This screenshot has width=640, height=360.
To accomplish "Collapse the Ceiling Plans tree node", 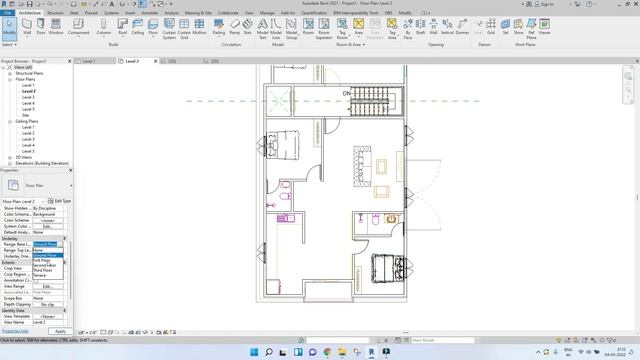I will (x=10, y=121).
